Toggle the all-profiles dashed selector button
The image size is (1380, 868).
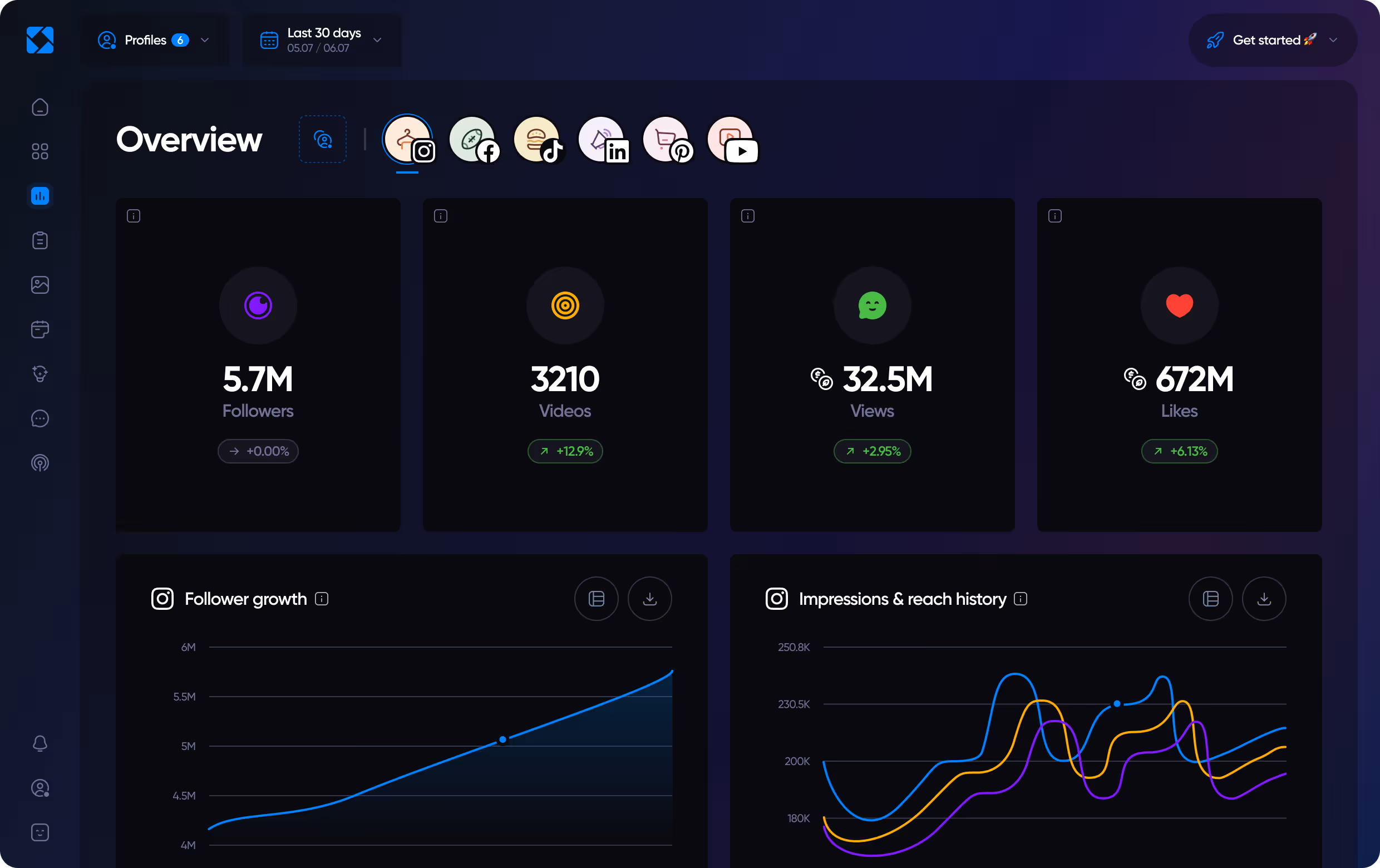pyautogui.click(x=323, y=139)
